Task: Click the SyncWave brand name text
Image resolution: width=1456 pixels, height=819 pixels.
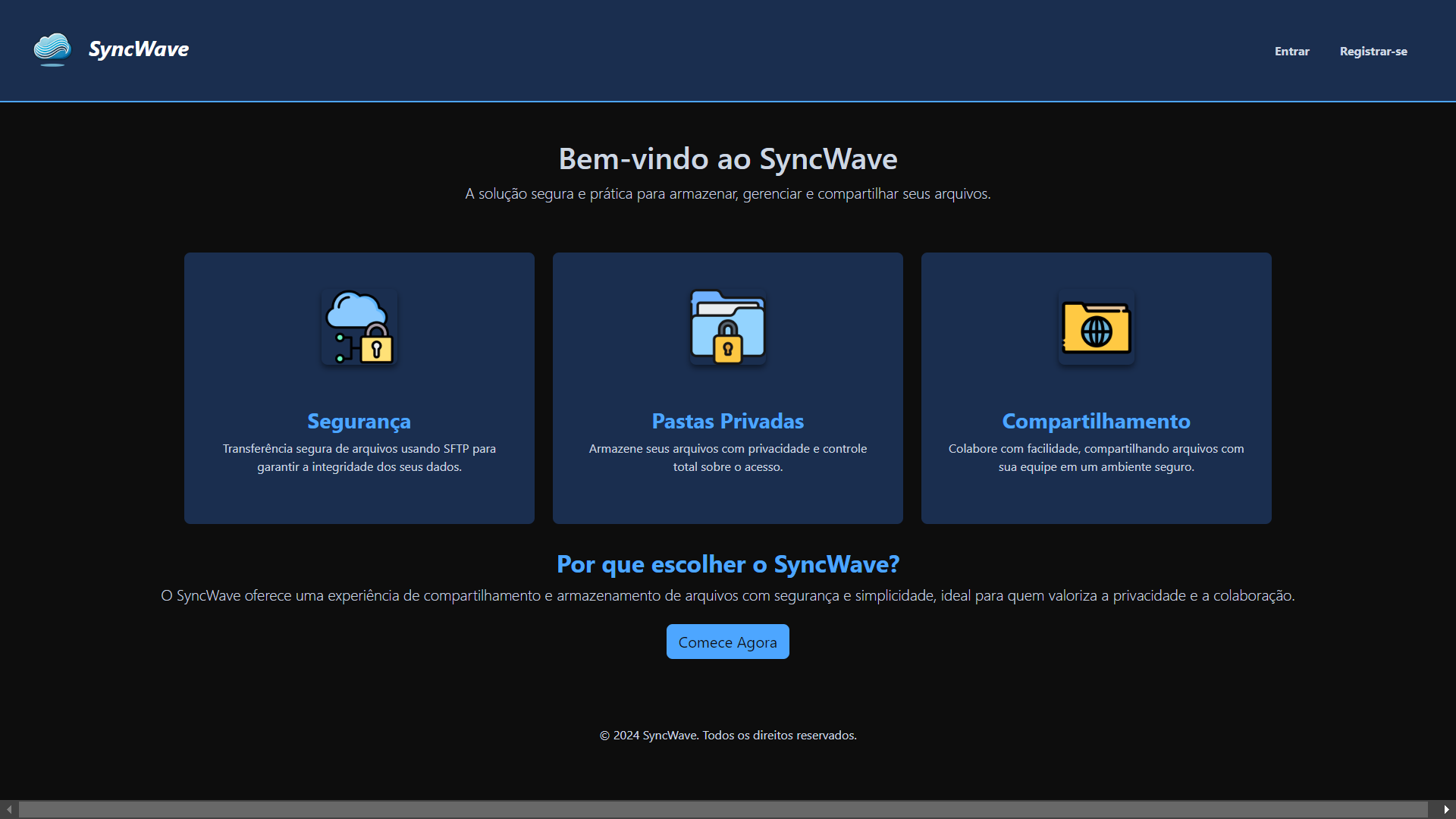Action: coord(139,49)
